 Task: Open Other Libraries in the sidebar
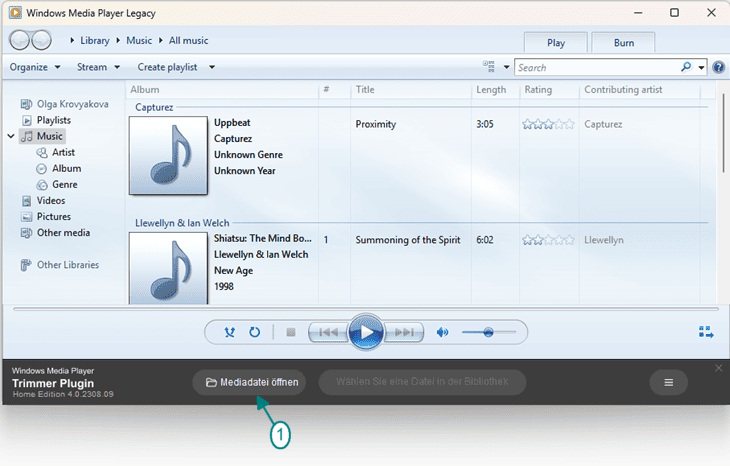(60, 265)
